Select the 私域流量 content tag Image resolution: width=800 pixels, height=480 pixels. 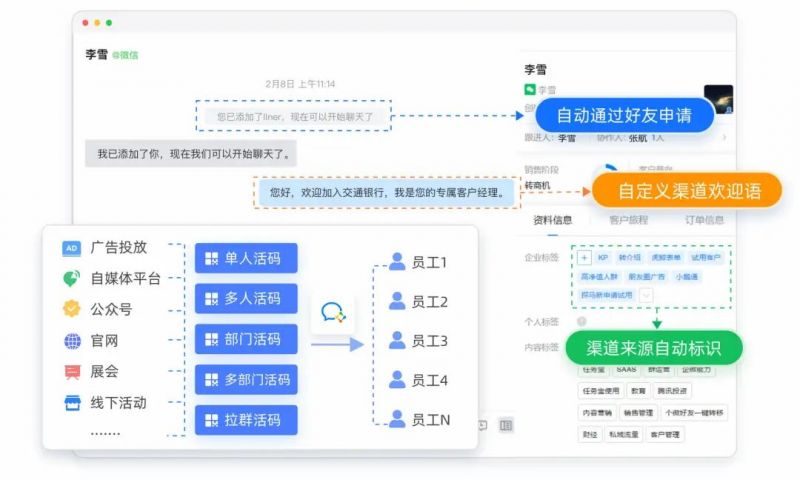624,435
